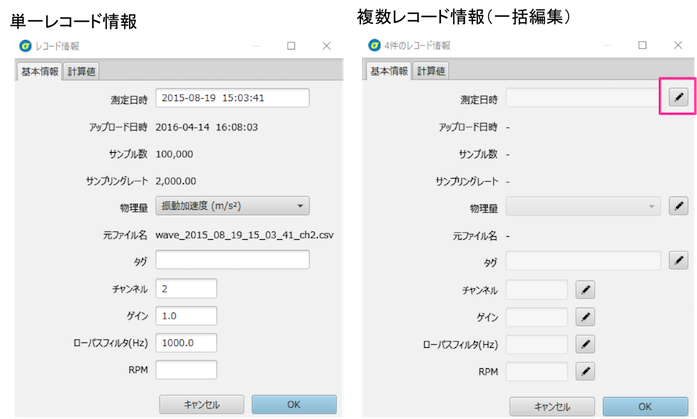Click the 測定日時 field showing 2015-08-19 15:03:41
Image resolution: width=697 pixels, height=419 pixels.
tap(232, 98)
